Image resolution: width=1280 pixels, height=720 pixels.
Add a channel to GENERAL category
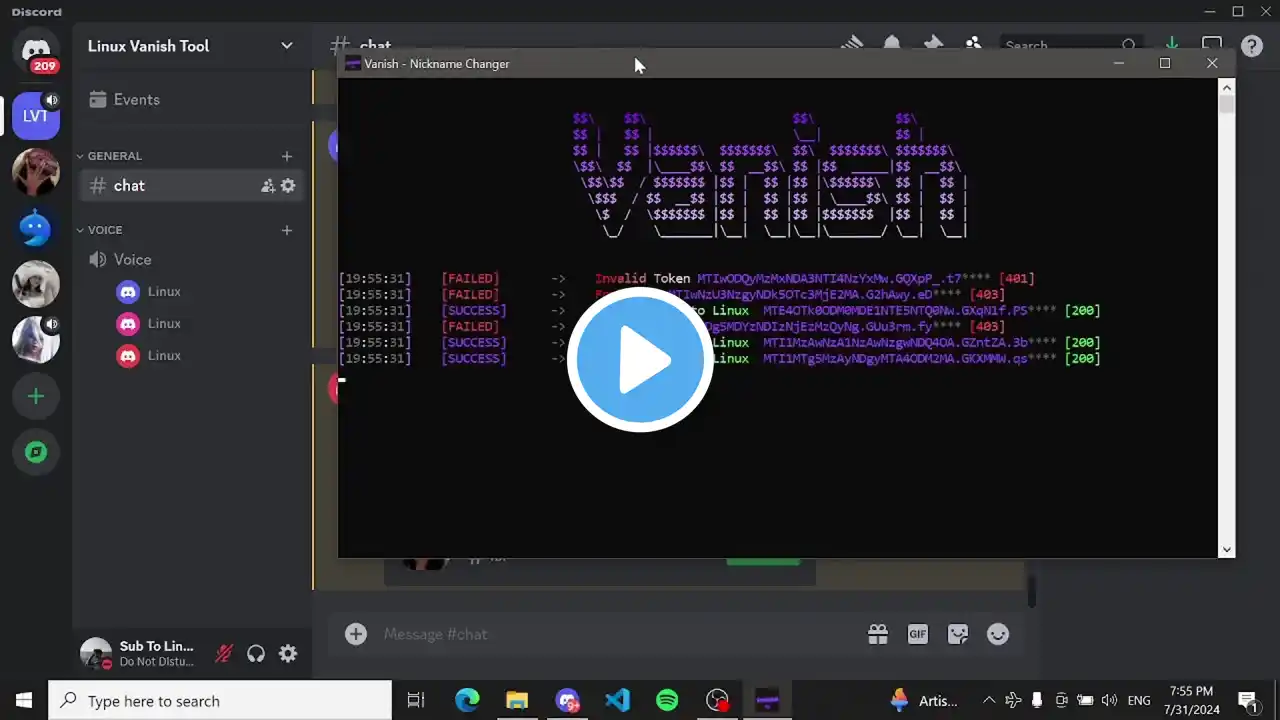click(x=287, y=156)
